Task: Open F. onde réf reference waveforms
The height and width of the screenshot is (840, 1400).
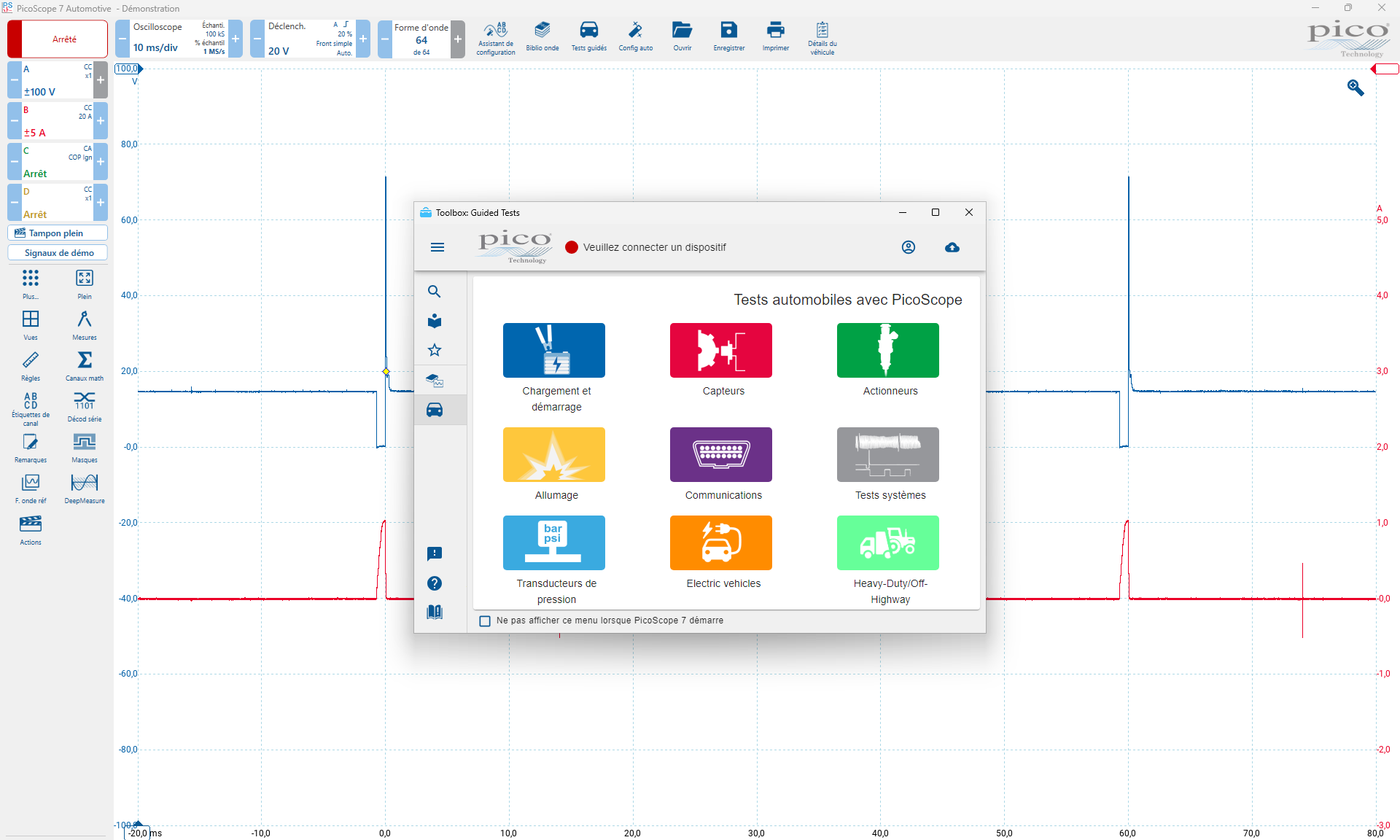Action: point(31,488)
